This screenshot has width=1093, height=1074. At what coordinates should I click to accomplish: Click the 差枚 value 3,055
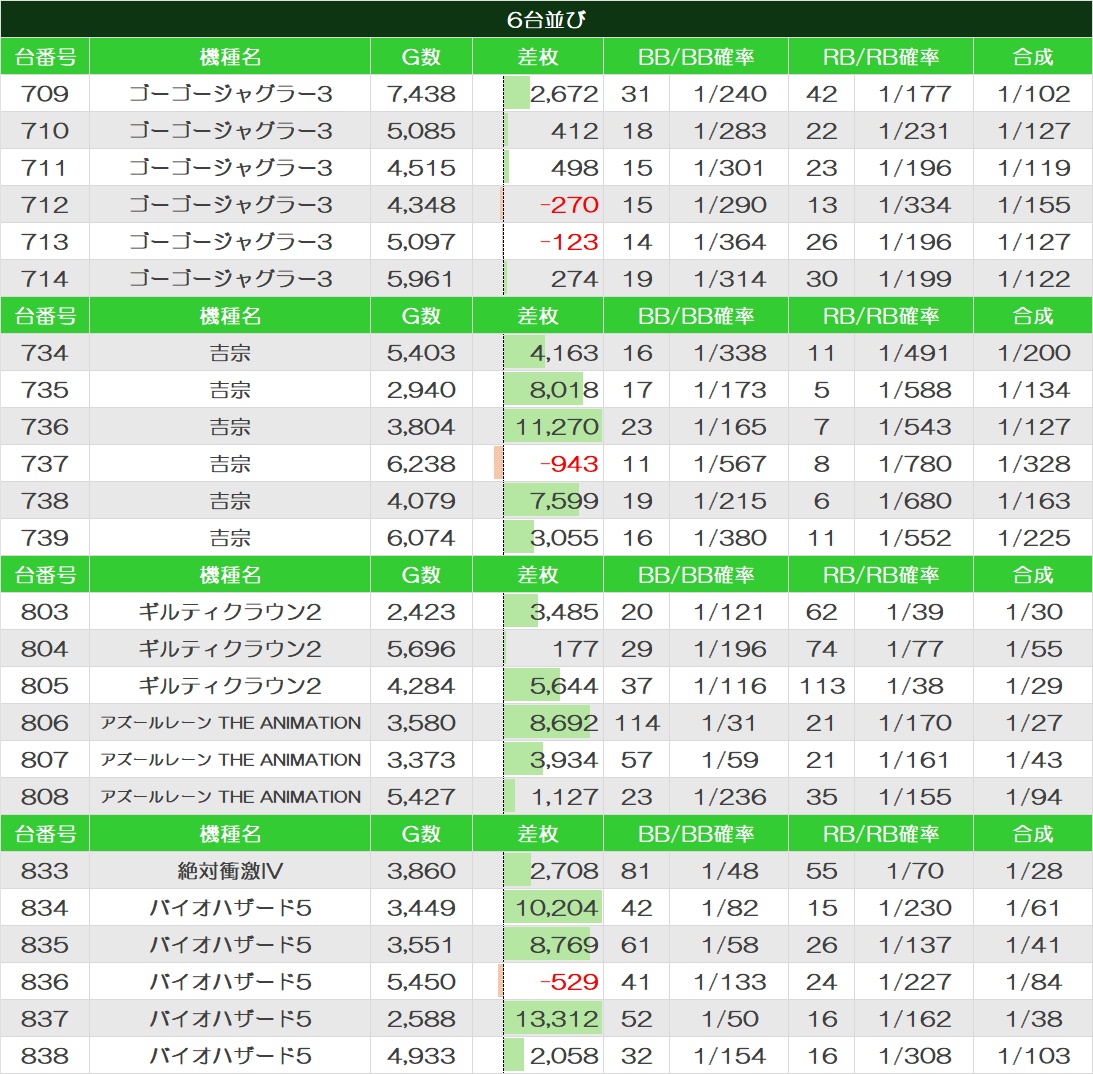(564, 537)
